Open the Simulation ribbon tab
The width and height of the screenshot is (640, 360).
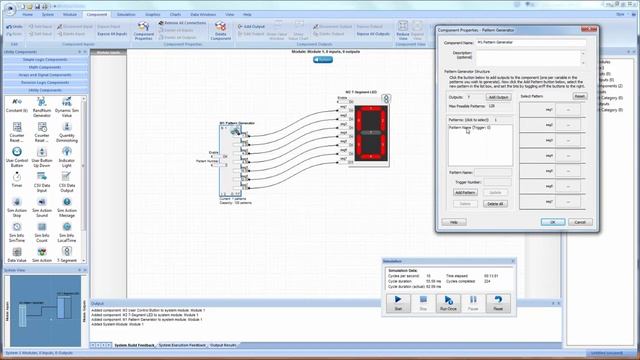(x=126, y=14)
